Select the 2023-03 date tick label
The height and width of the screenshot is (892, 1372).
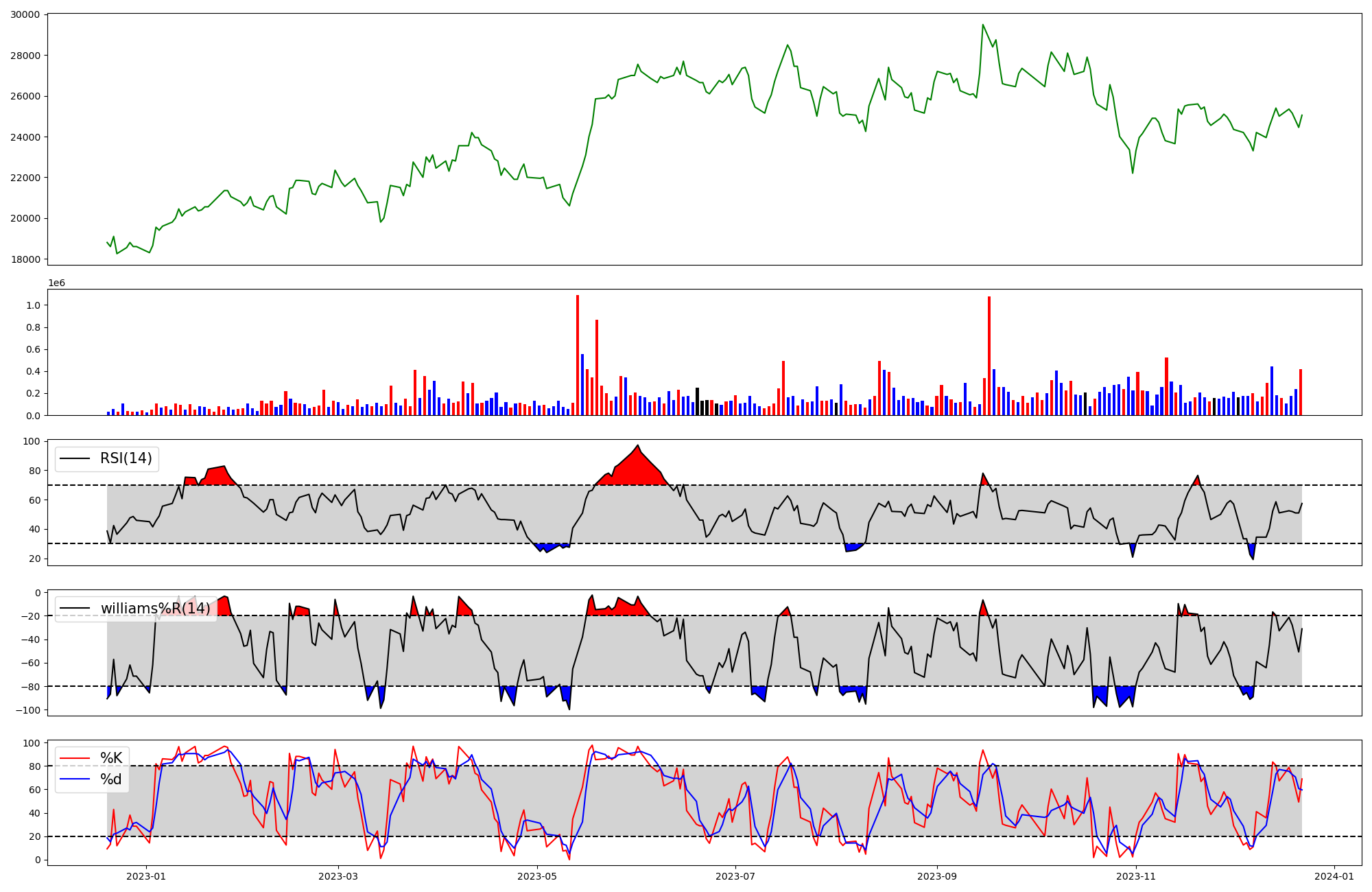(338, 876)
